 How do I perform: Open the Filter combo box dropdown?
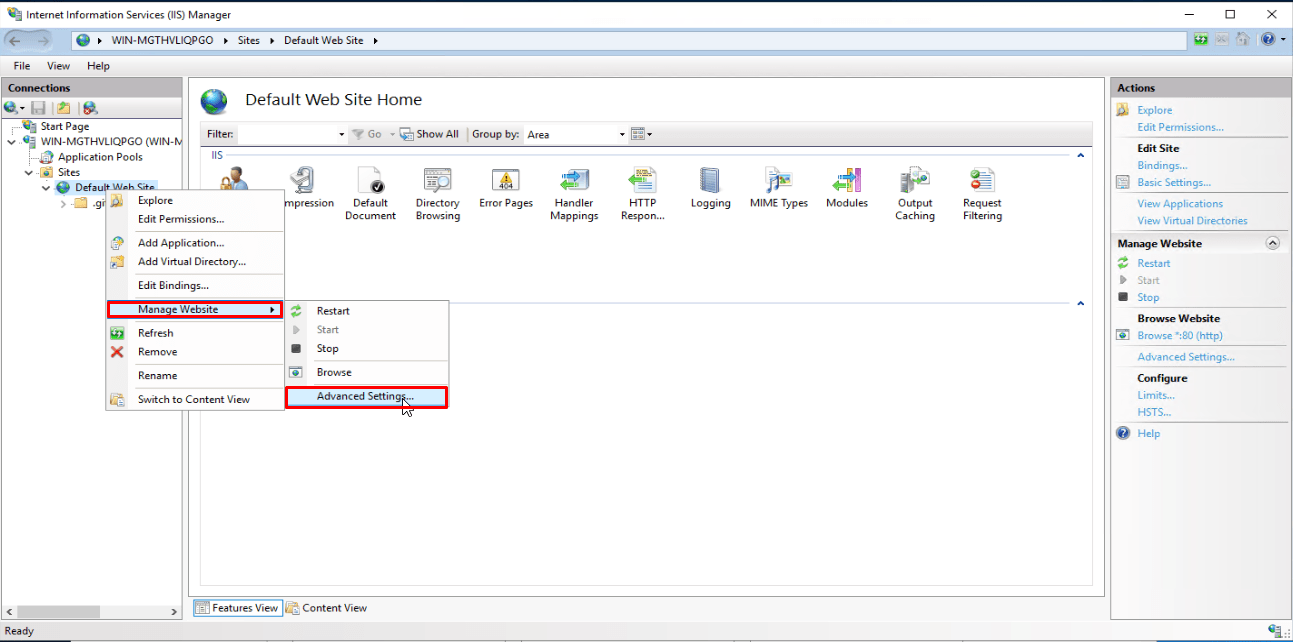pos(341,134)
